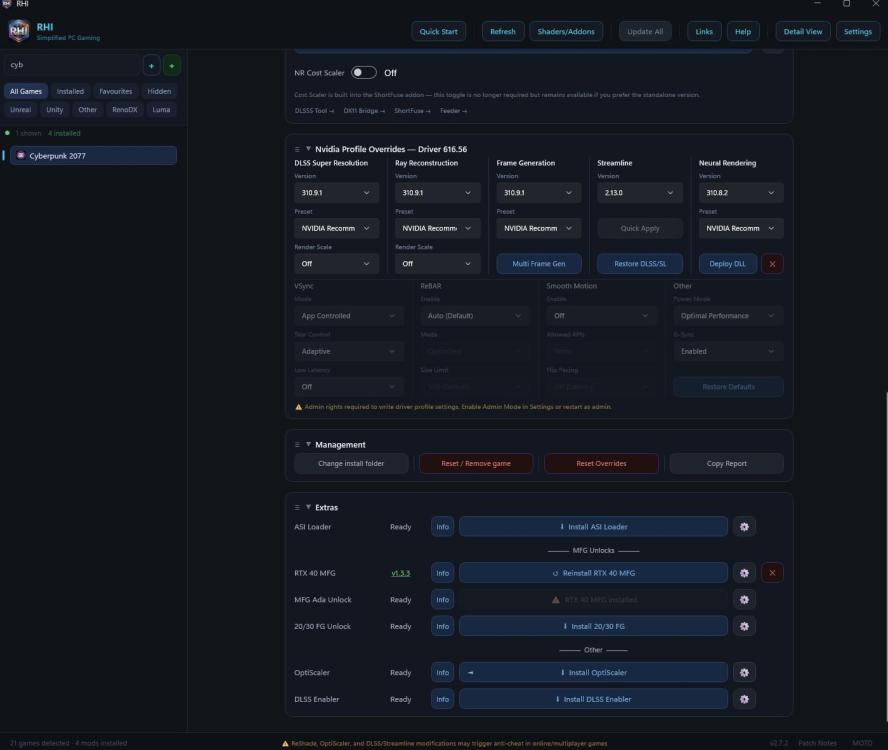Open Neural Rendering version dropdown
Image resolution: width=888 pixels, height=750 pixels.
point(741,193)
